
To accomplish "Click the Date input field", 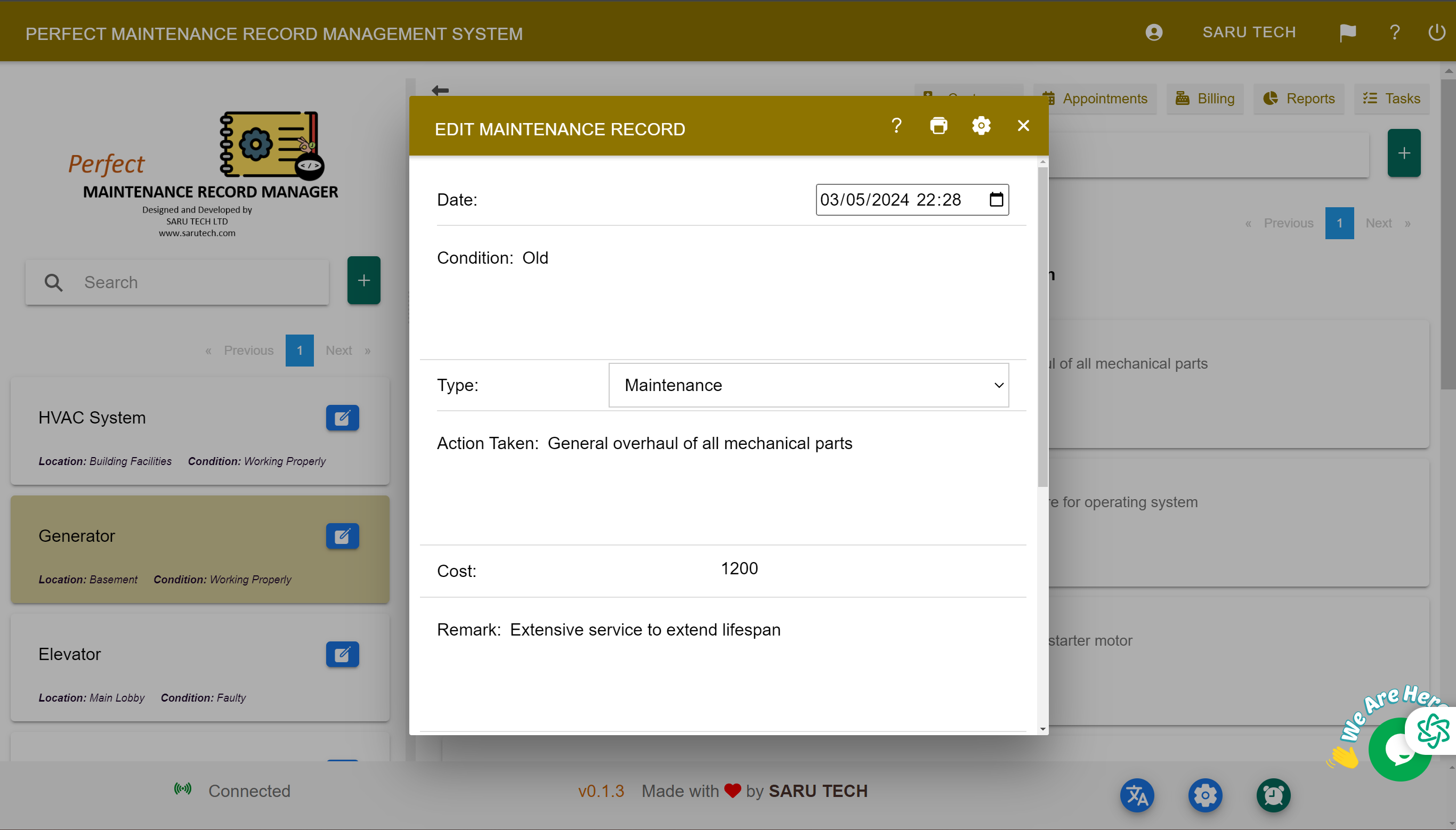I will click(x=912, y=200).
